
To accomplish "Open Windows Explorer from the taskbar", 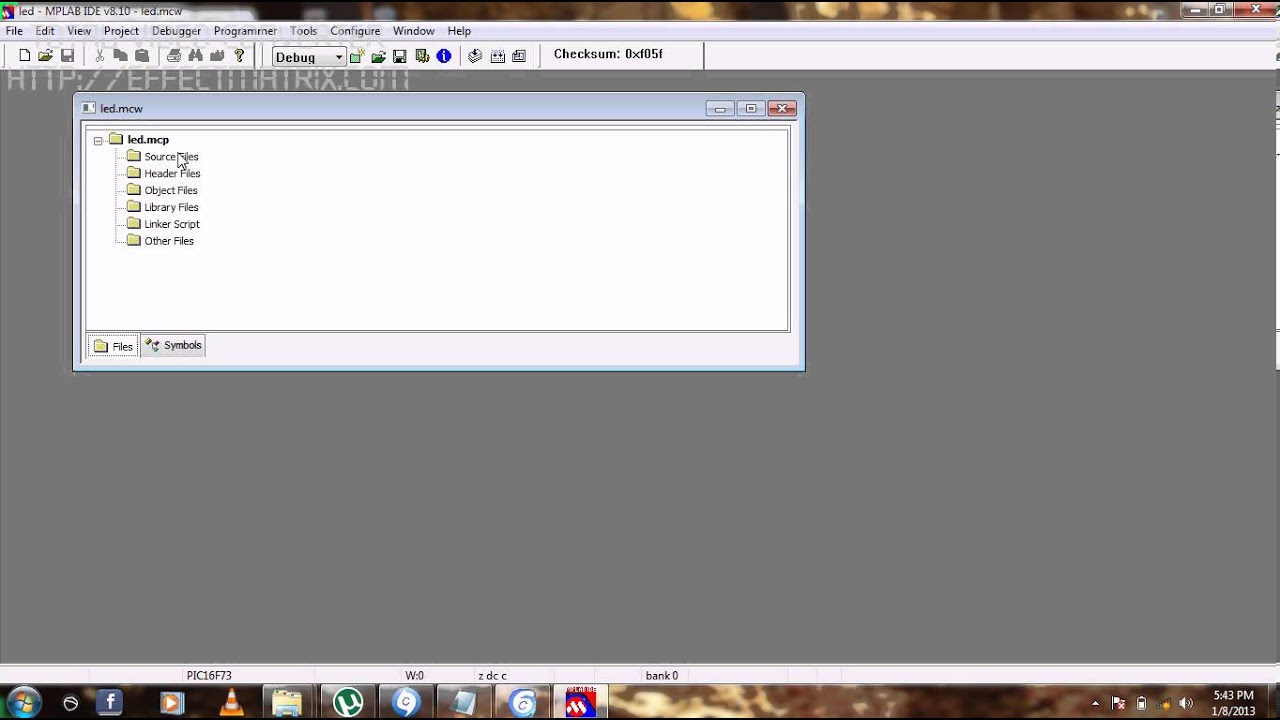I will pos(287,703).
